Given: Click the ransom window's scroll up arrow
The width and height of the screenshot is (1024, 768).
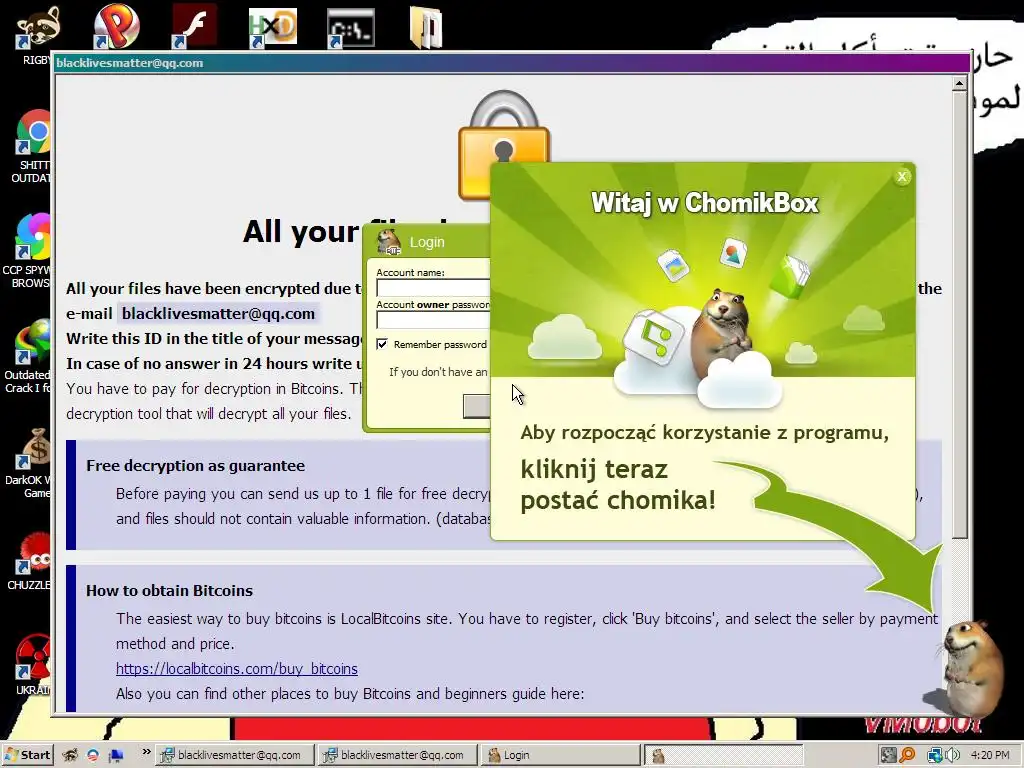Looking at the screenshot, I should coord(959,84).
